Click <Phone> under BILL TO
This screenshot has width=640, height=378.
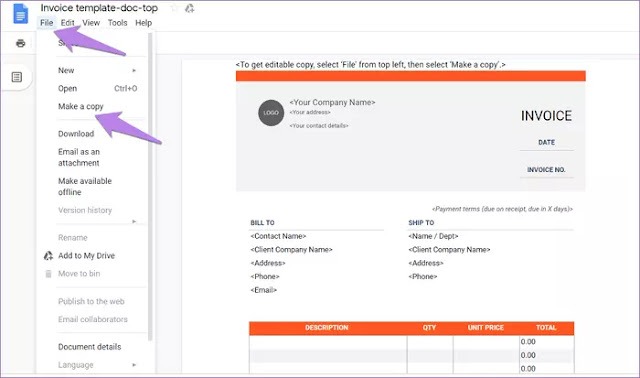point(265,277)
